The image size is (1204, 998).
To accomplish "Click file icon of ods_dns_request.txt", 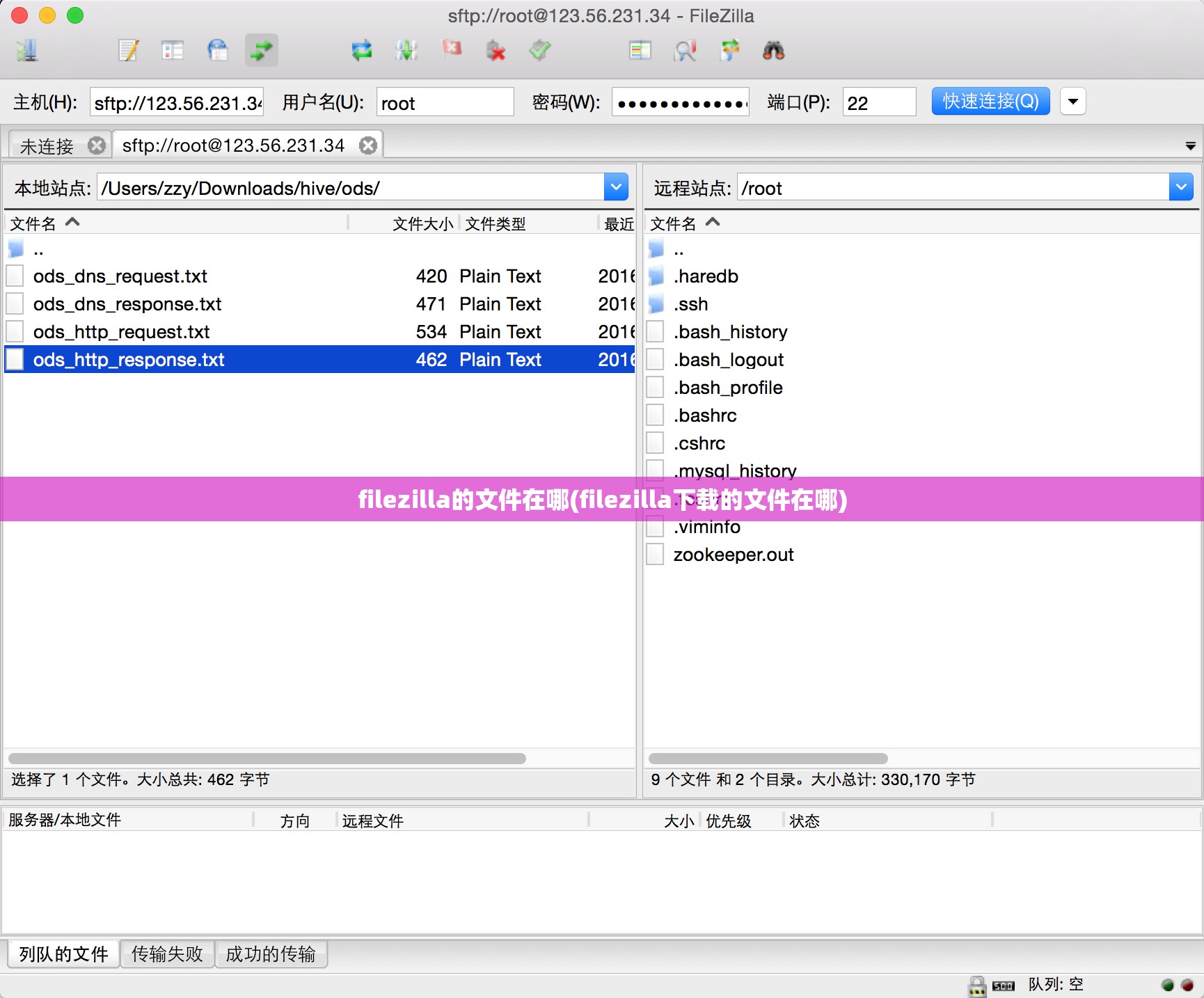I will (x=15, y=276).
